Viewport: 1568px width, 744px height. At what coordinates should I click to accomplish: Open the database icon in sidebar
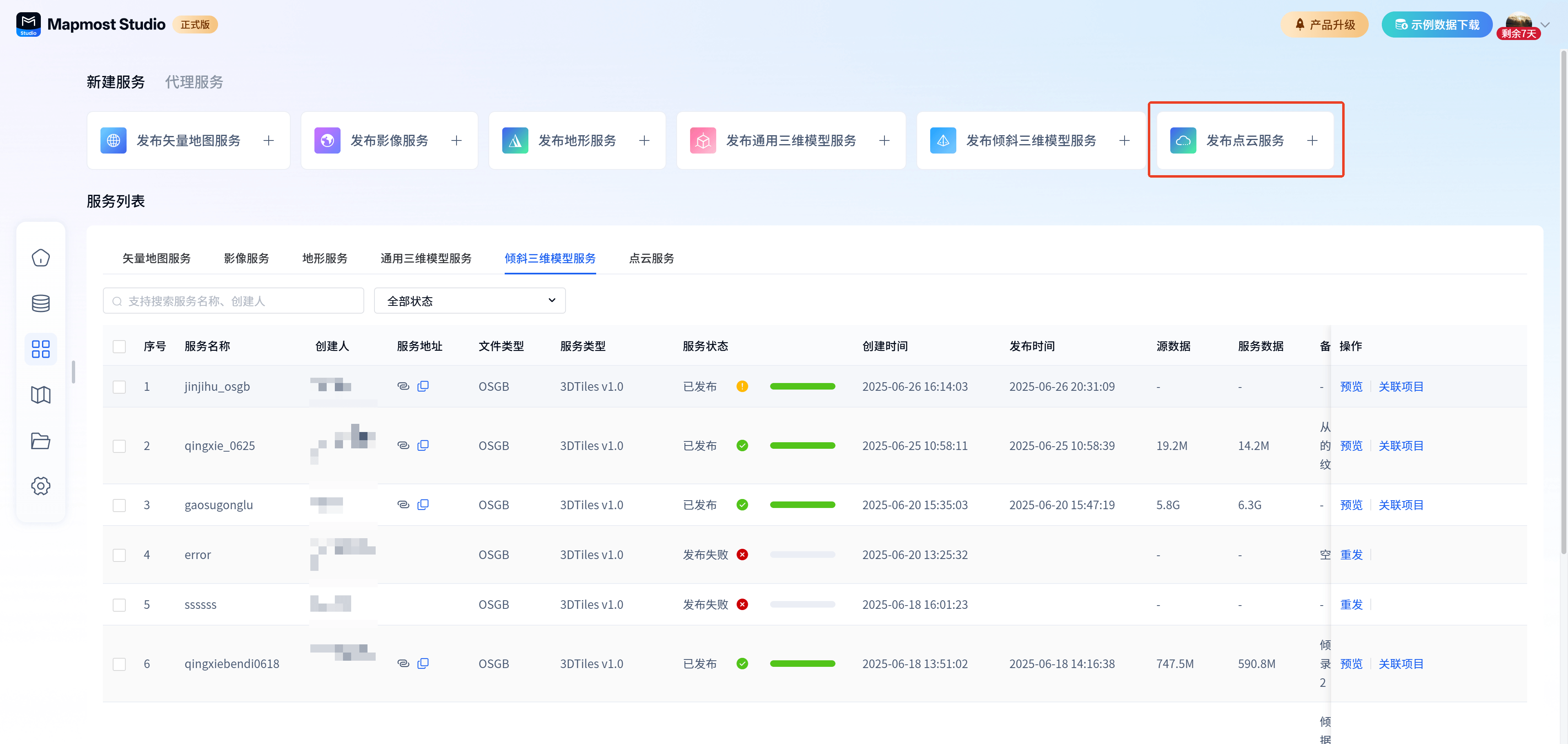coord(41,303)
